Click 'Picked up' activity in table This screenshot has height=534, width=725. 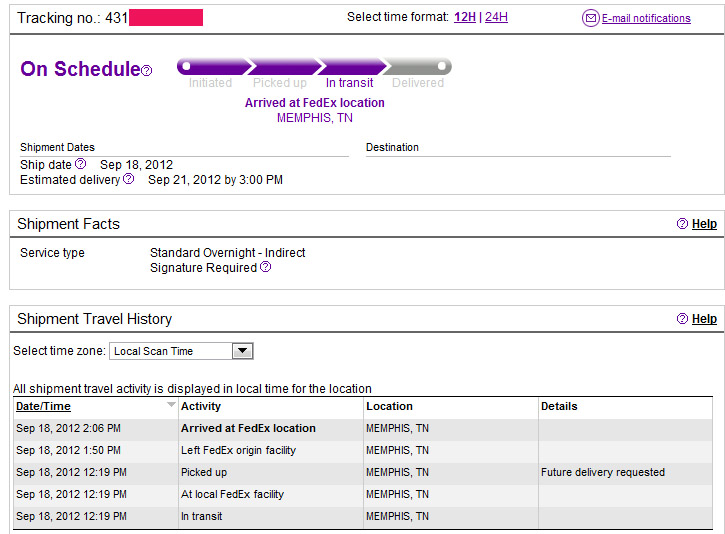point(204,472)
